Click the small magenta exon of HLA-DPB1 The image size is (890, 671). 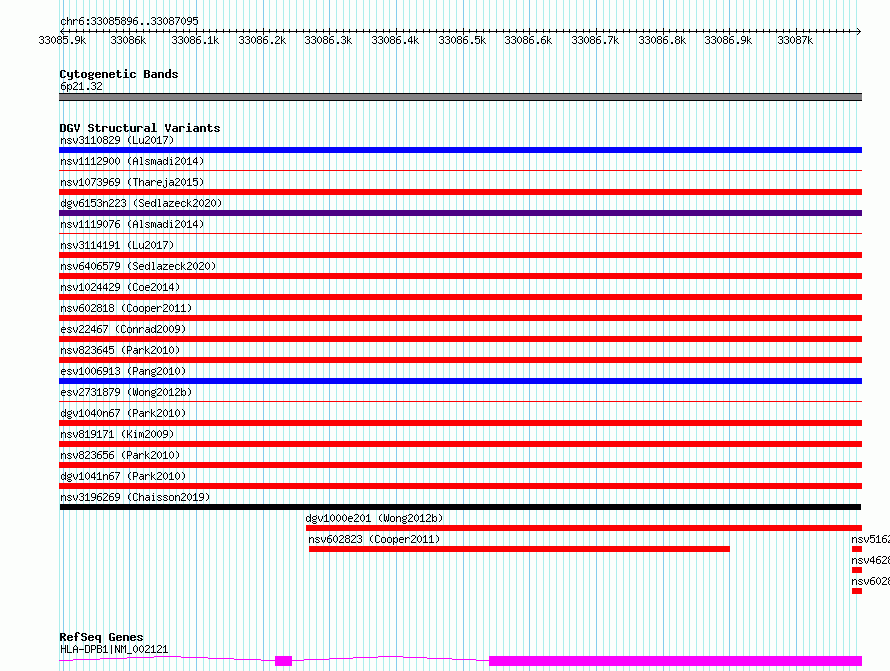pyautogui.click(x=283, y=661)
